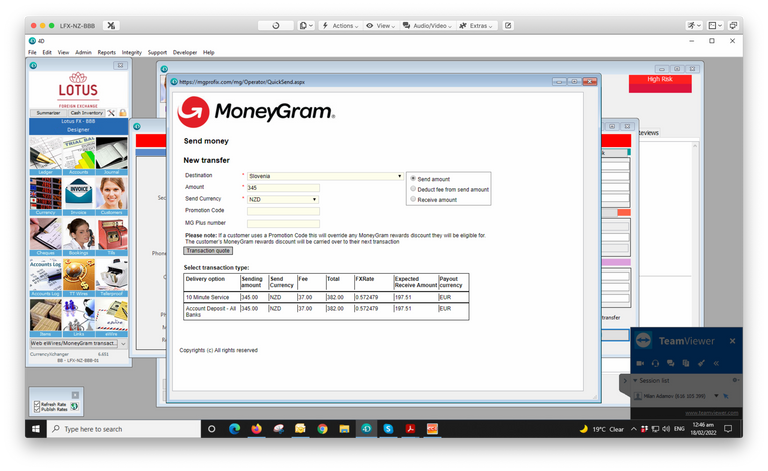The height and width of the screenshot is (471, 768).
Task: Open the Developer menu in 4D
Action: [185, 52]
